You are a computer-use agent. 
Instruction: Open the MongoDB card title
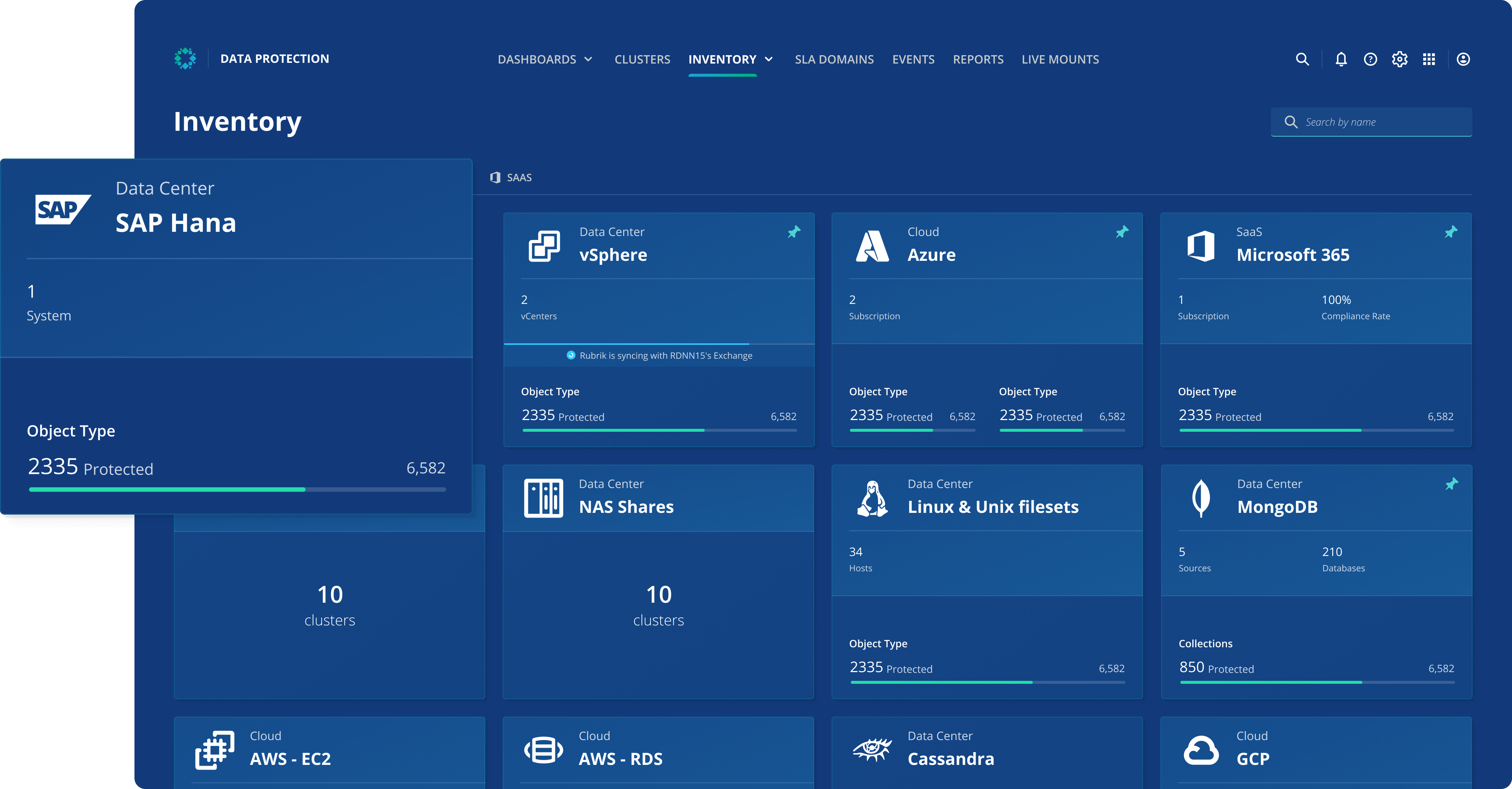click(x=1277, y=507)
